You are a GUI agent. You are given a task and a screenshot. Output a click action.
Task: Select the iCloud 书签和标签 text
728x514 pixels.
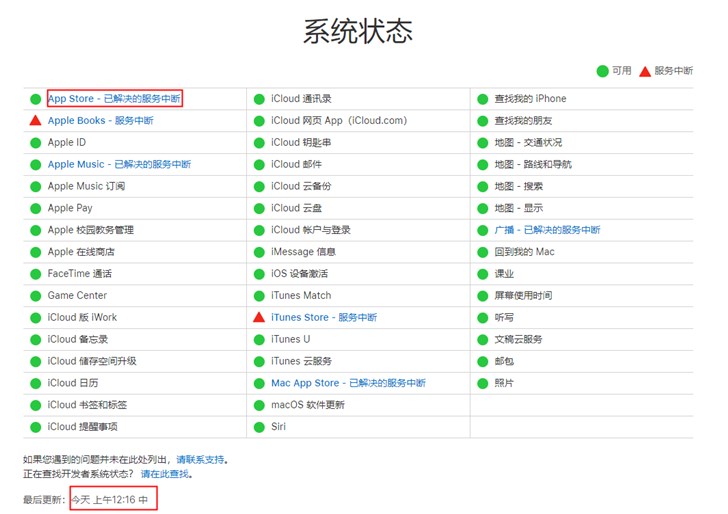click(87, 405)
